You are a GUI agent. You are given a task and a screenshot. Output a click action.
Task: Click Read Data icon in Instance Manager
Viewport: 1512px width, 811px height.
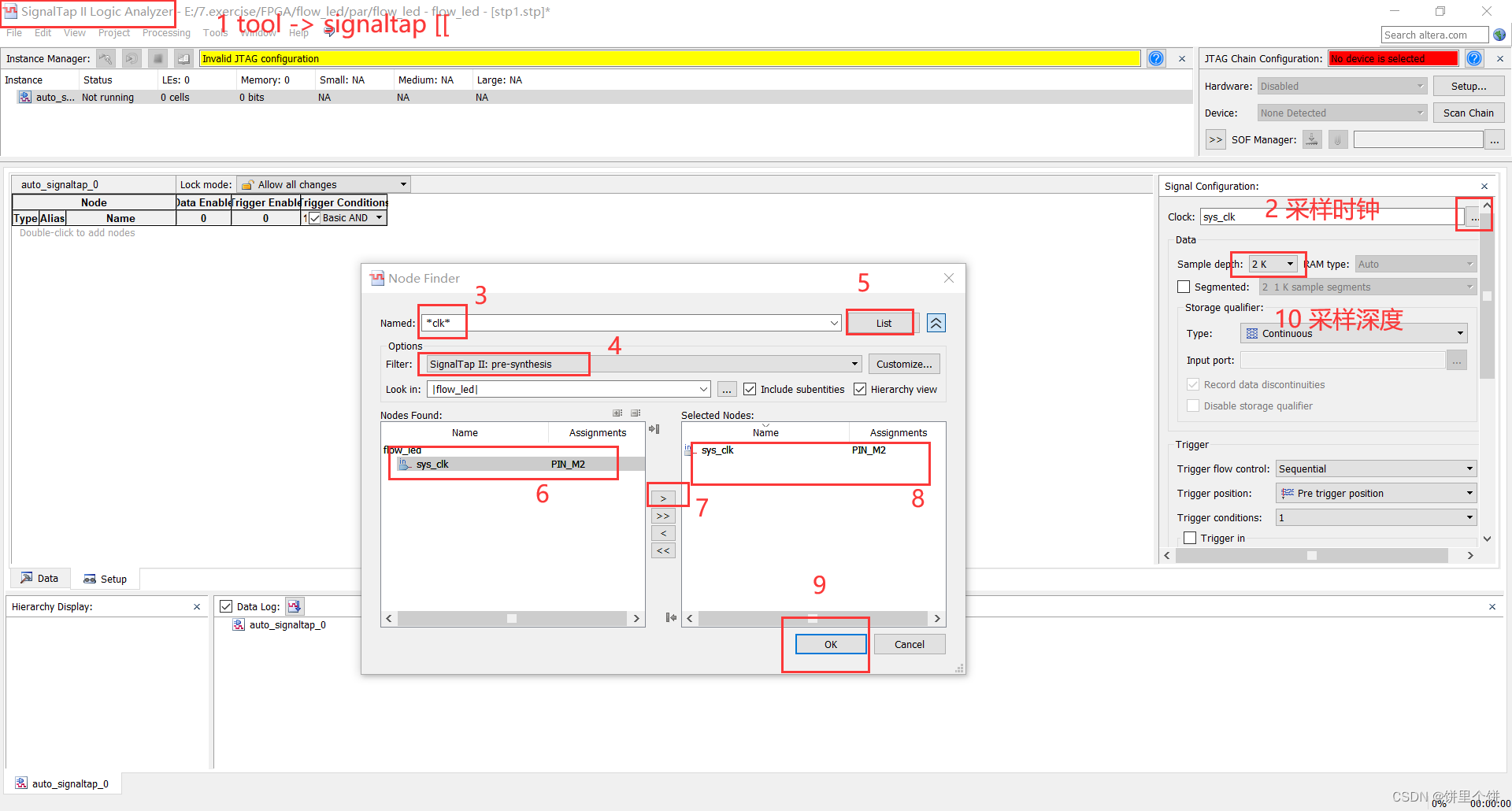pyautogui.click(x=183, y=58)
